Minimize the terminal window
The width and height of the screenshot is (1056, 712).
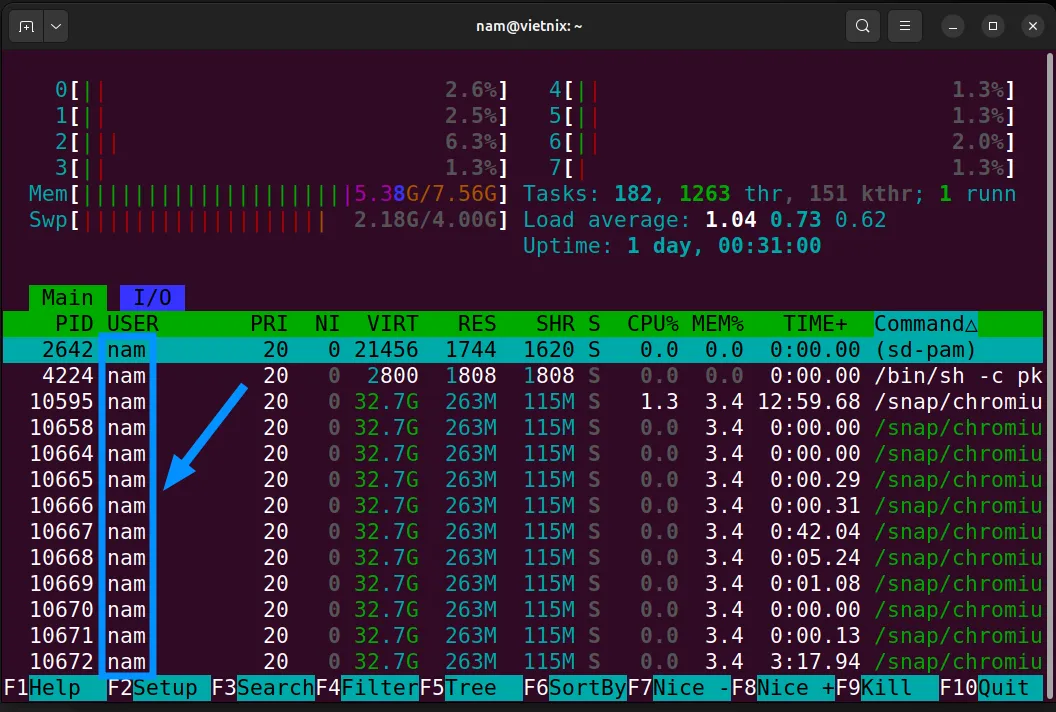[952, 26]
